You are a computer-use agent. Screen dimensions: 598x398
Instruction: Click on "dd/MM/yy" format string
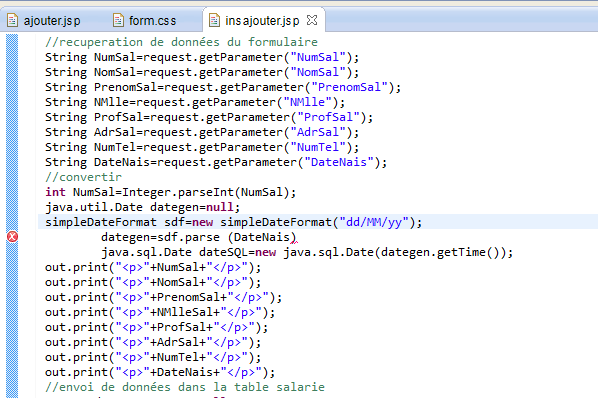pyautogui.click(x=374, y=222)
